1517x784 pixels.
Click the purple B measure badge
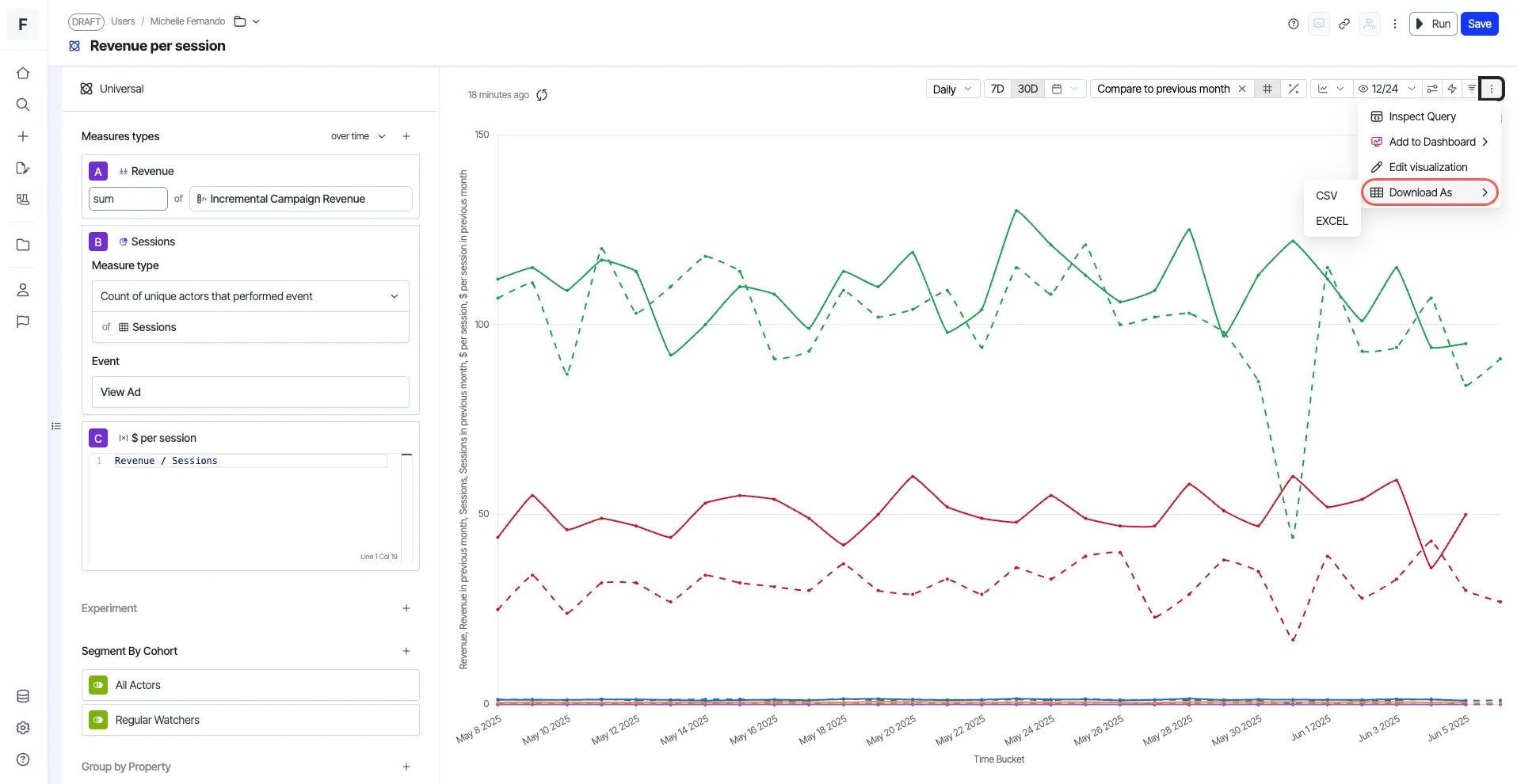[98, 242]
